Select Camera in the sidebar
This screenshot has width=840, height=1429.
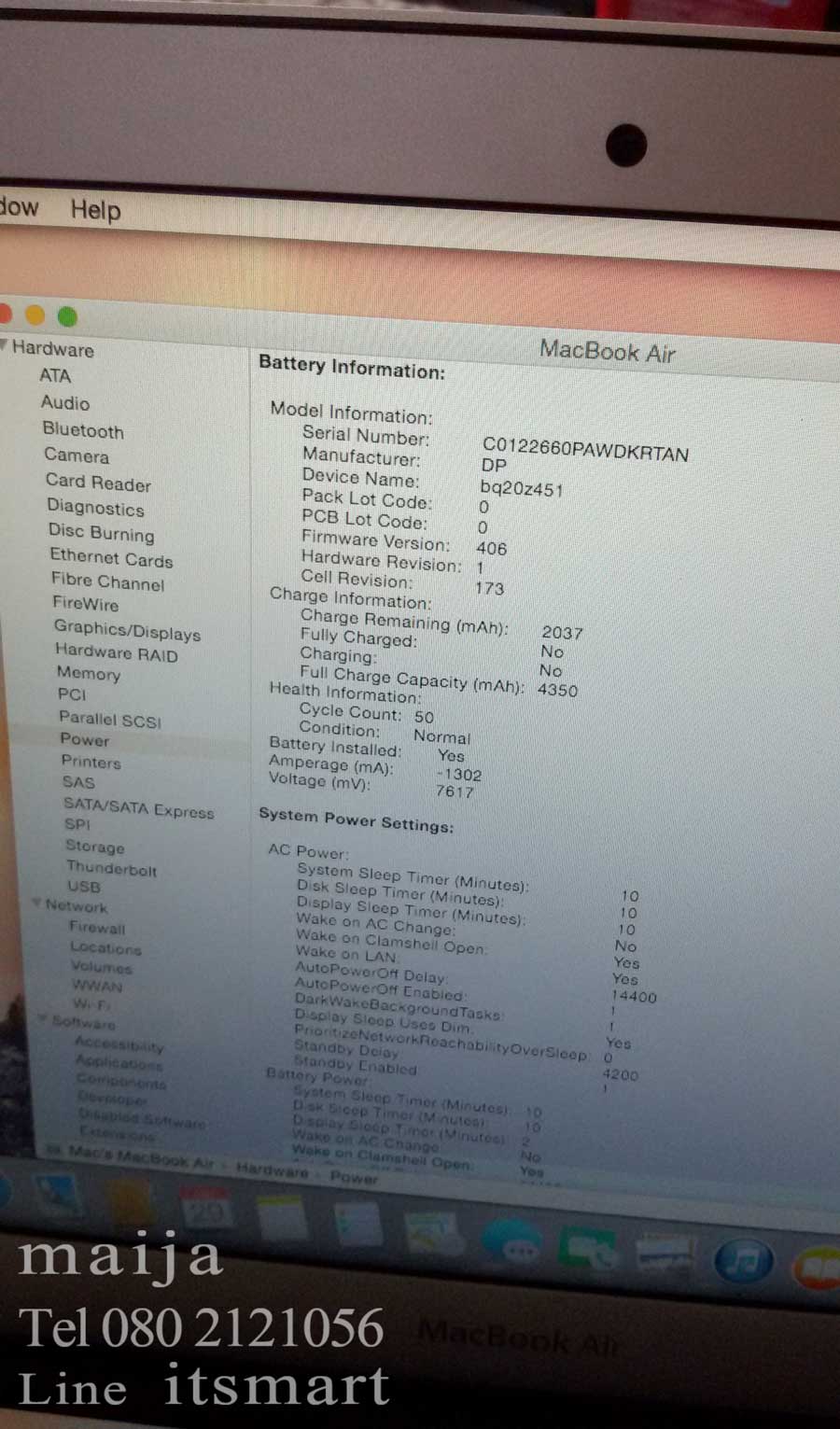point(77,455)
